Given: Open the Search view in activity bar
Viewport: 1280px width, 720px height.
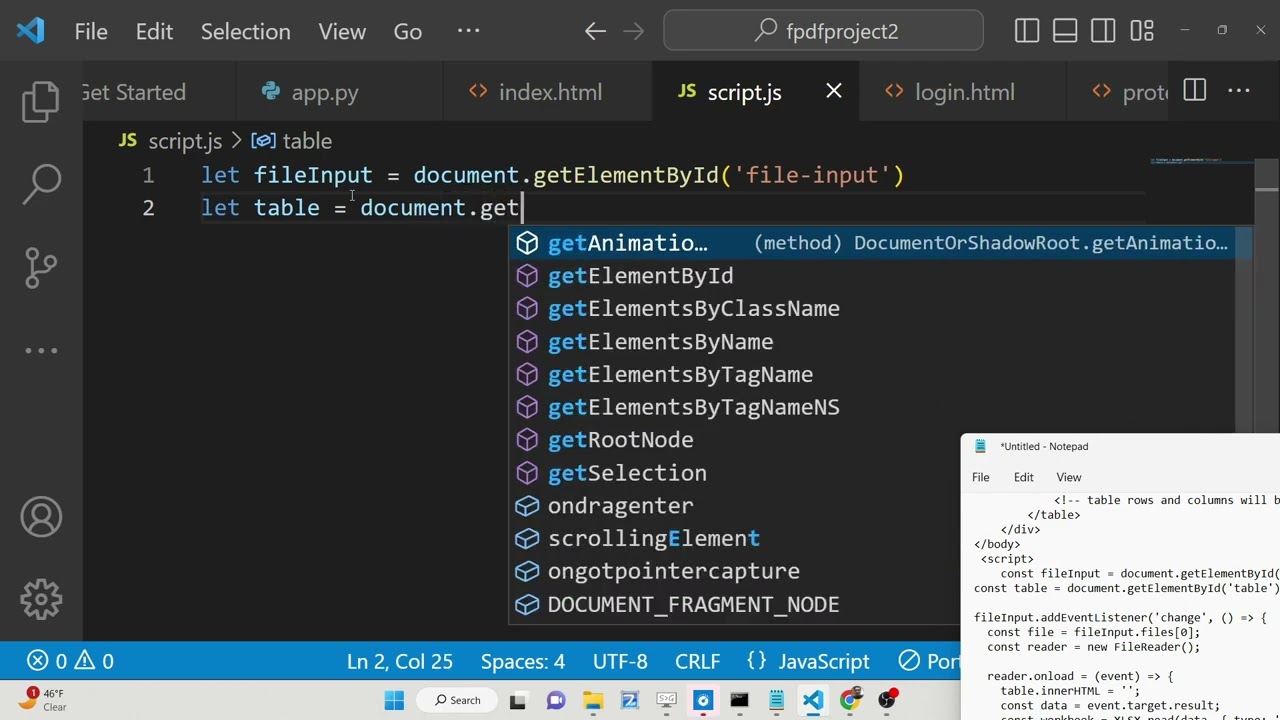Looking at the screenshot, I should point(41,183).
